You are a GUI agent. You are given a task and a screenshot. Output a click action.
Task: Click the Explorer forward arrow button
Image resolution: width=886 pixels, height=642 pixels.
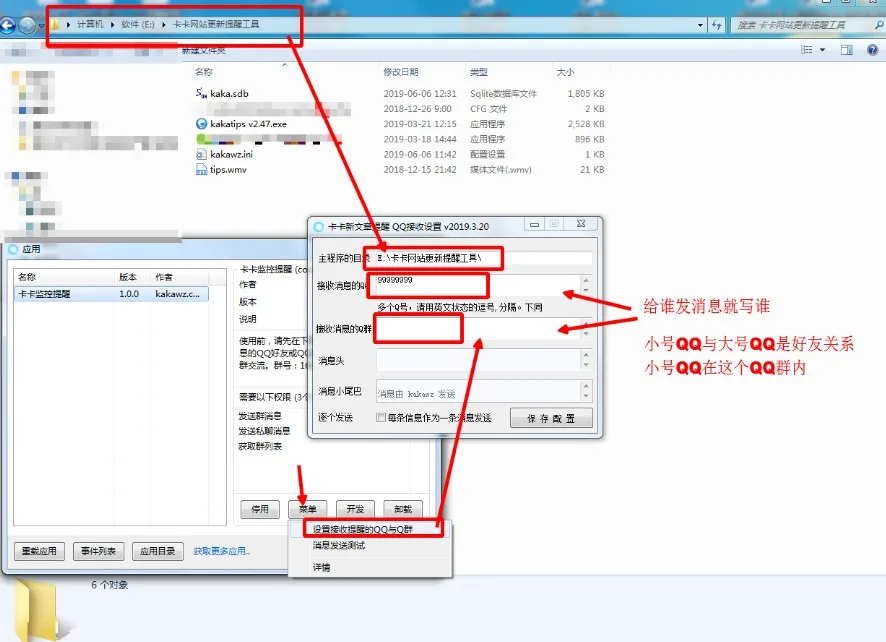click(x=26, y=25)
